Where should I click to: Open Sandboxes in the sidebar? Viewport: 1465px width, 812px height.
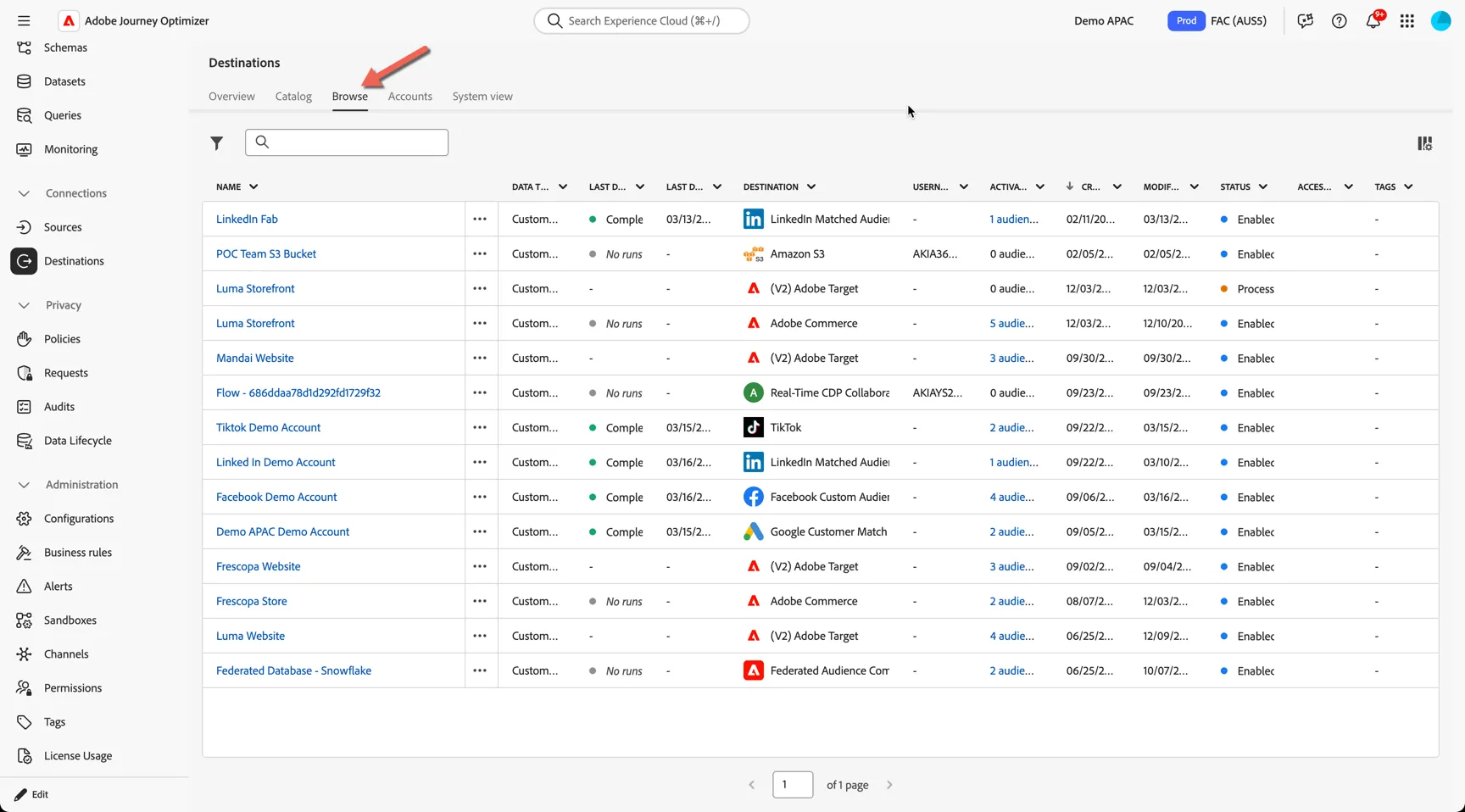70,620
